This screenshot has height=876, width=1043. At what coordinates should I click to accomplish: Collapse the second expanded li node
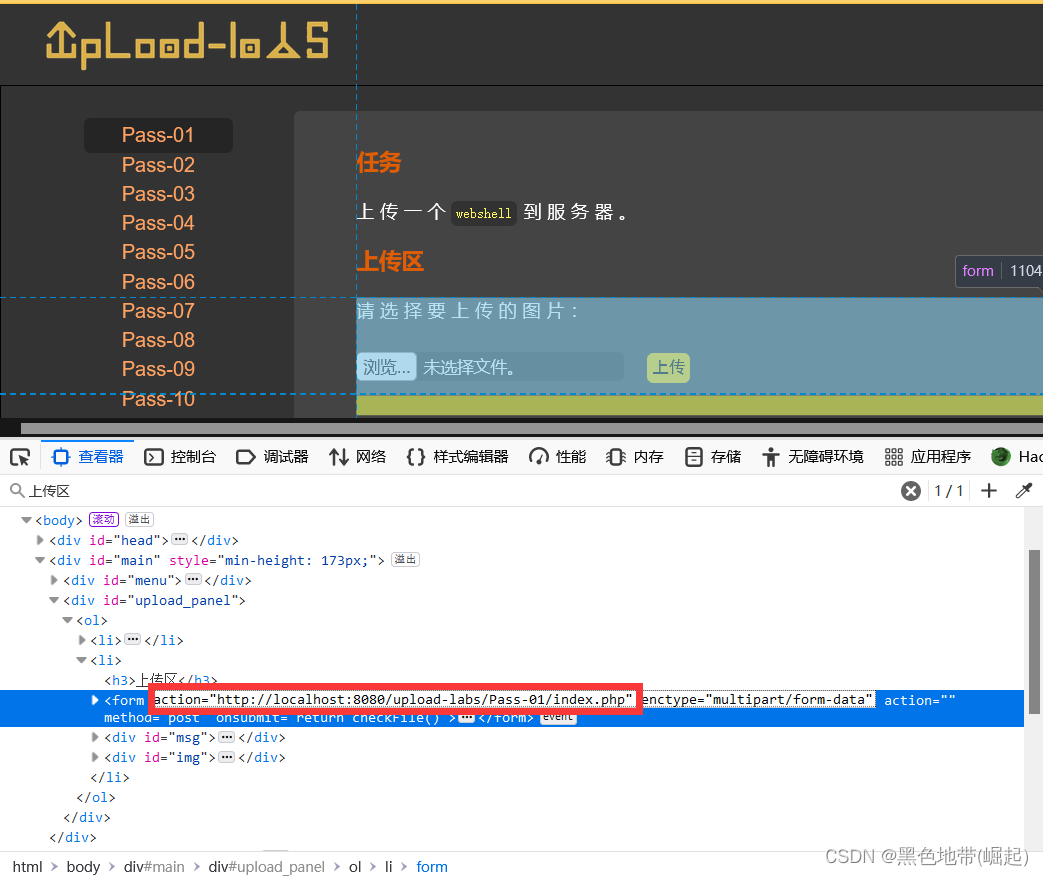[82, 660]
